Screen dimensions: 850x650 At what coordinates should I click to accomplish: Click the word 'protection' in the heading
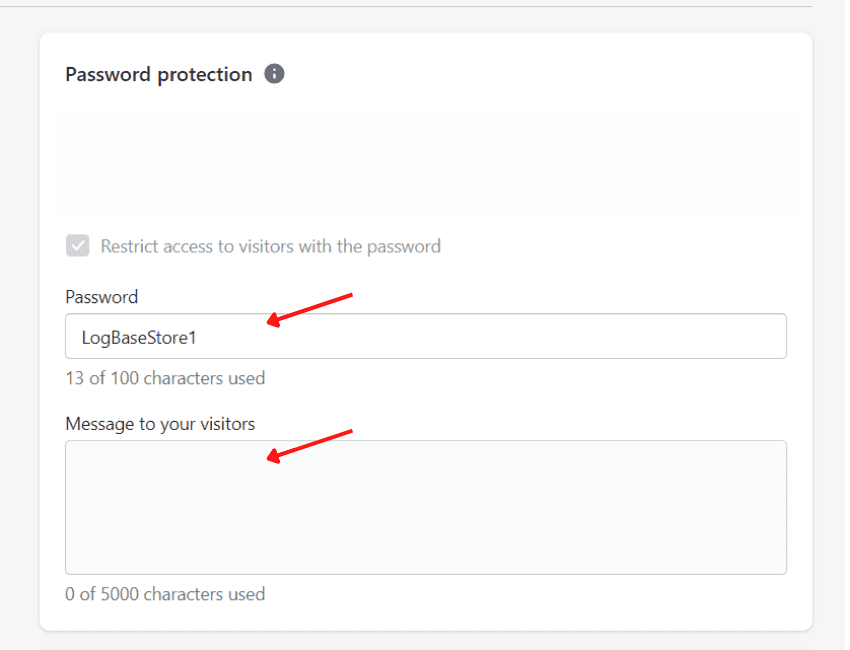tap(205, 74)
